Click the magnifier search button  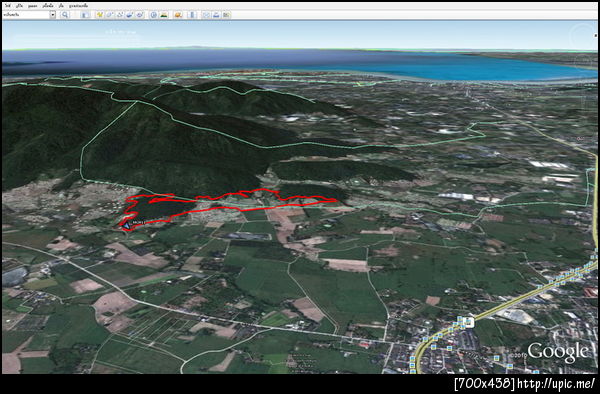[x=65, y=15]
